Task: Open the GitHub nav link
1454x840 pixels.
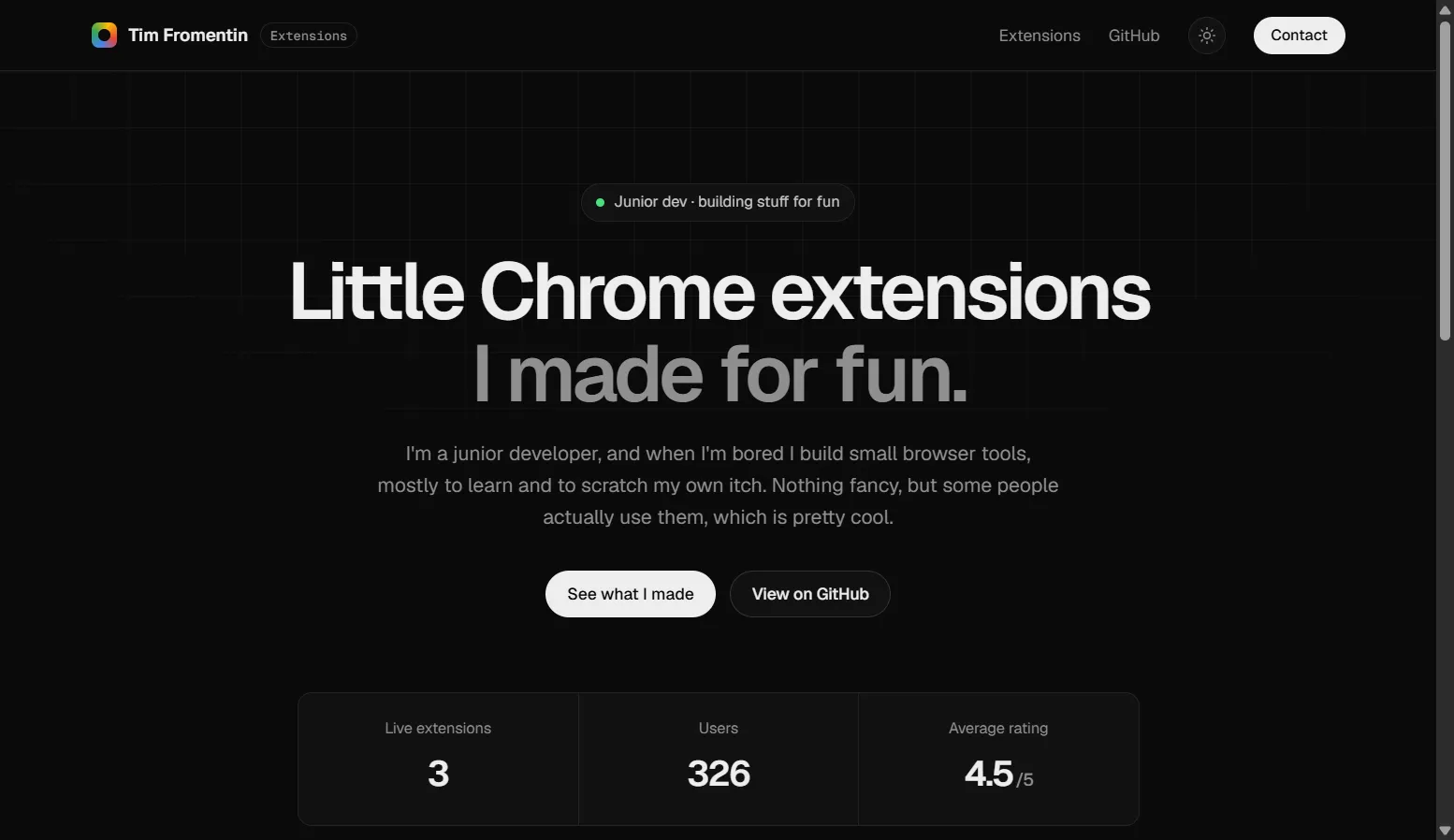Action: [1134, 36]
